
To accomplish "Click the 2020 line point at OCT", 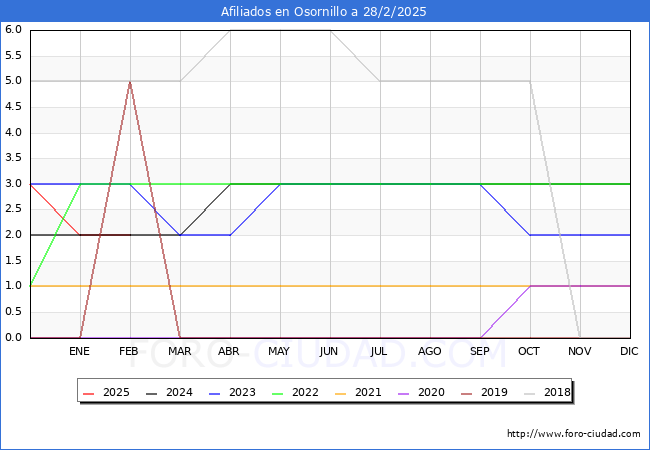I will click(530, 286).
